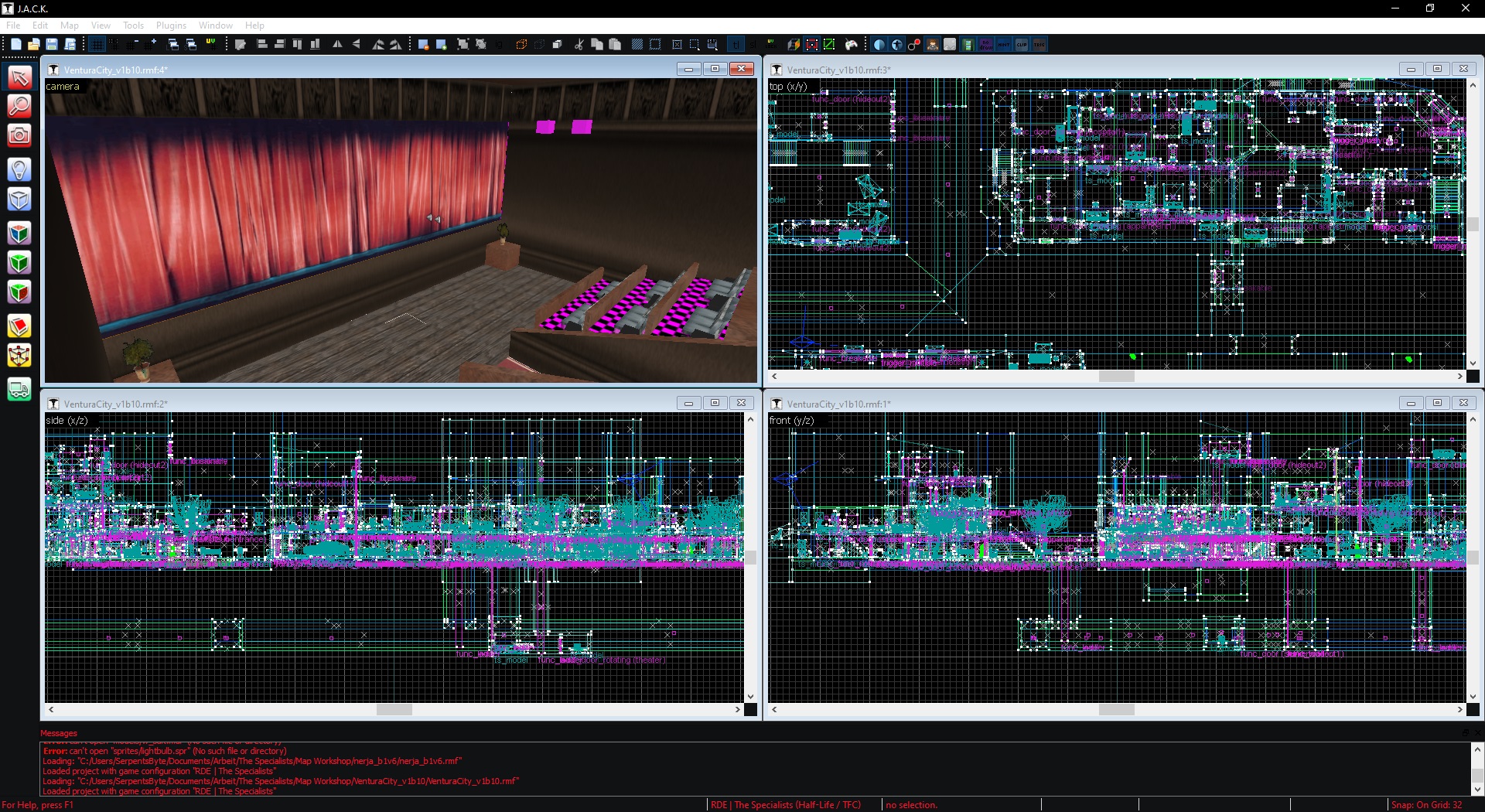This screenshot has width=1485, height=812.
Task: Click the Cut scissors toolbar icon
Action: [579, 45]
